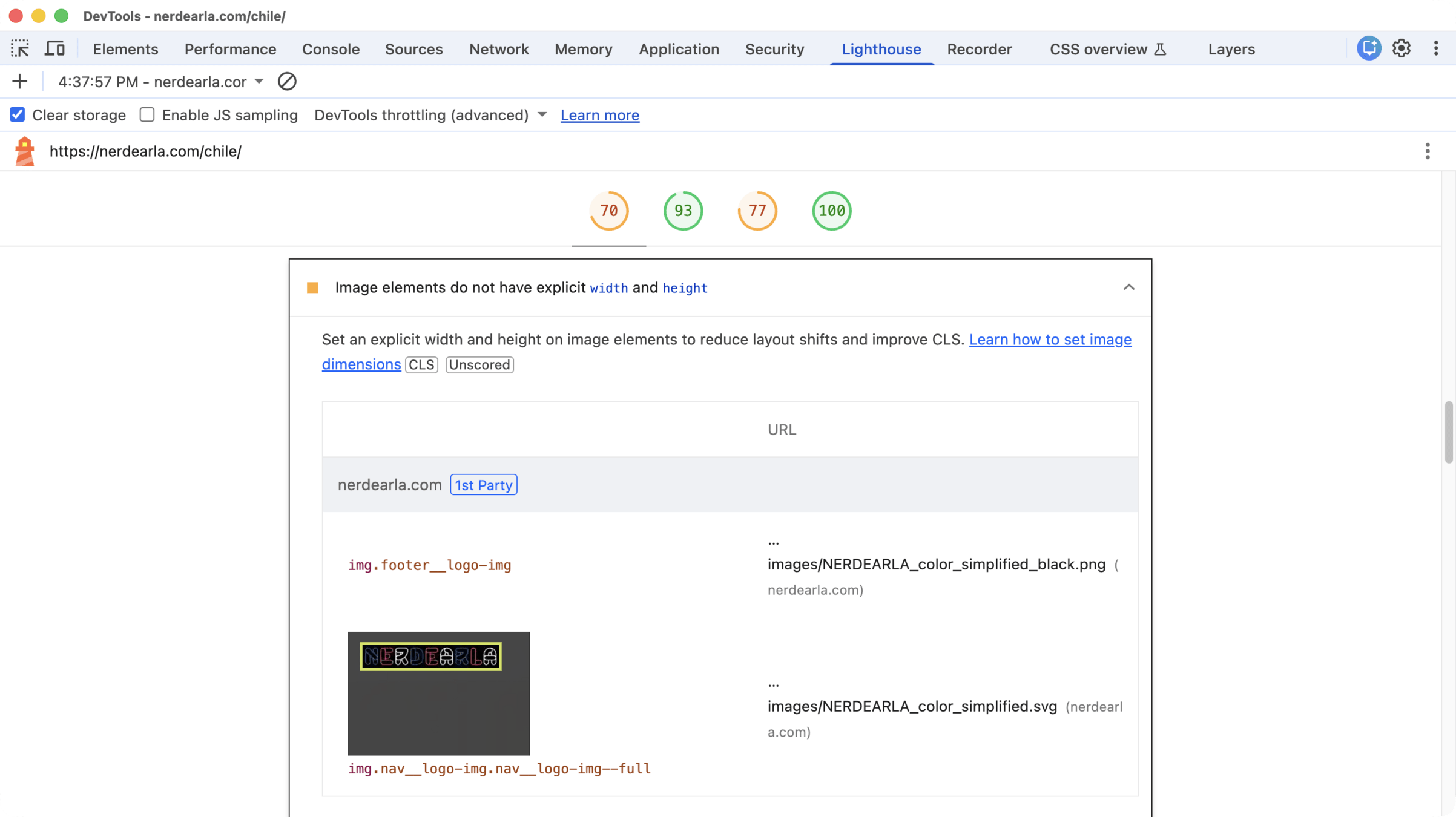Open the DevTools settings gear
Screen dimensions: 1456x817
[1402, 48]
